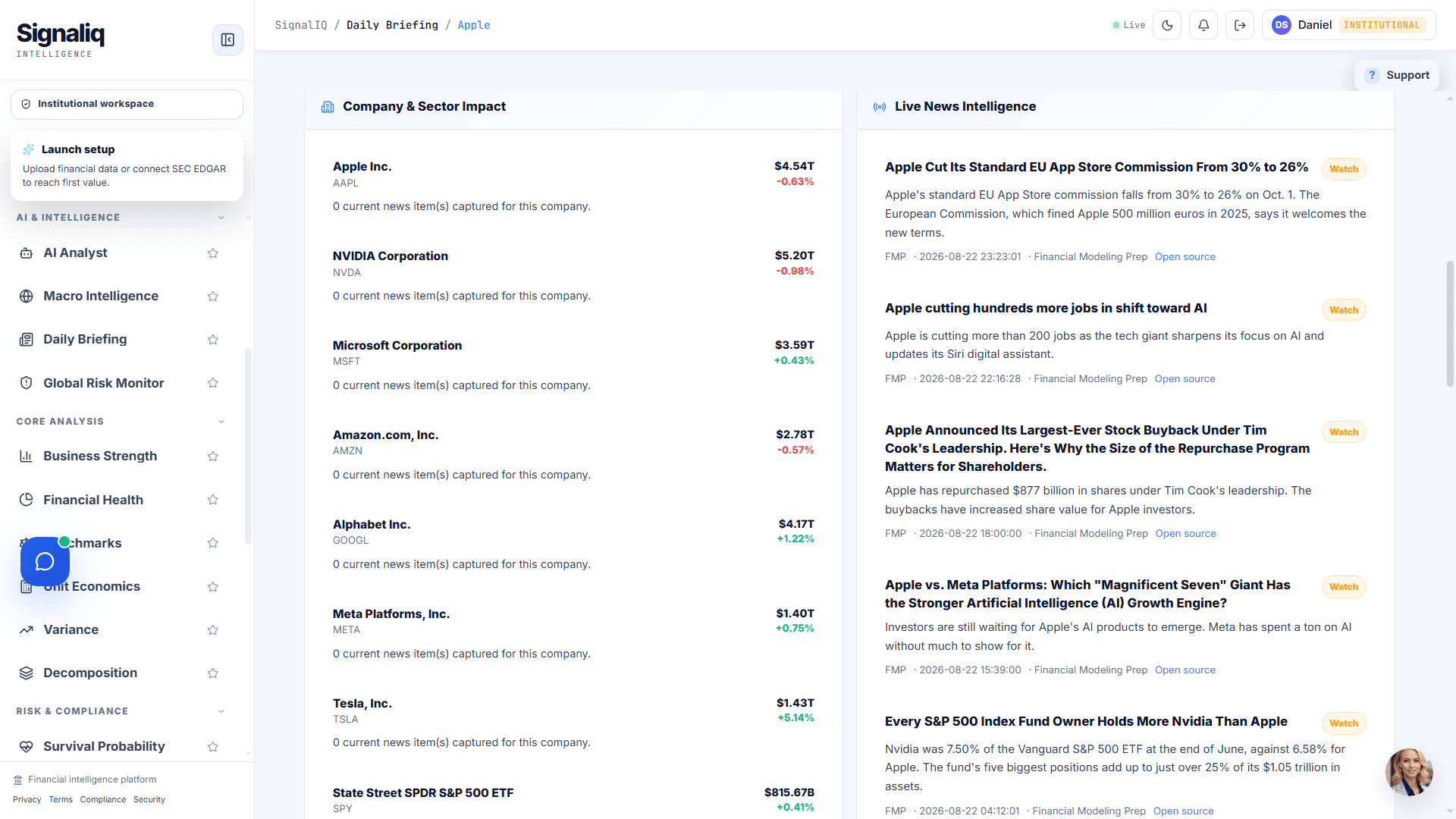
Task: Open the Terms footer link
Action: (x=61, y=800)
